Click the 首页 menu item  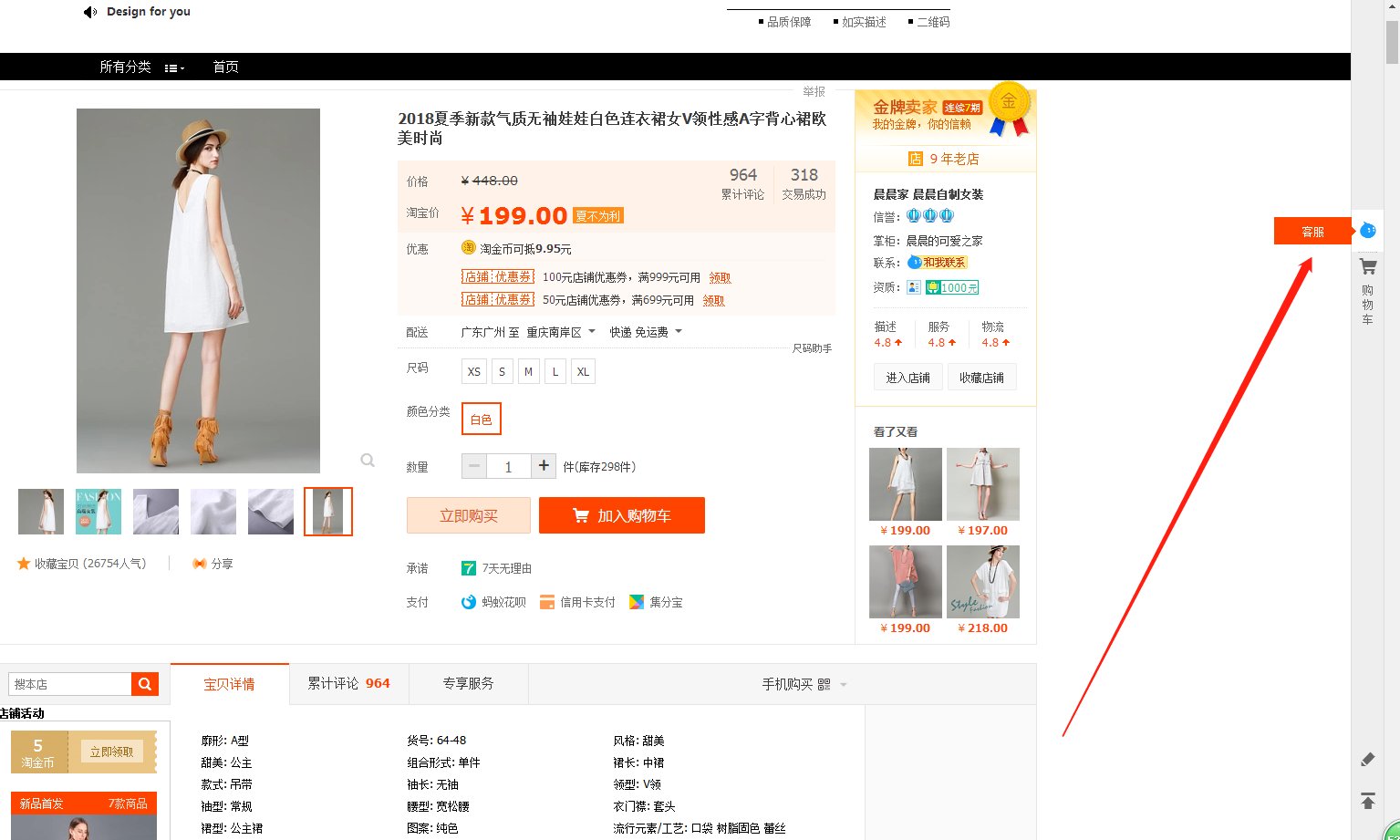pyautogui.click(x=224, y=66)
